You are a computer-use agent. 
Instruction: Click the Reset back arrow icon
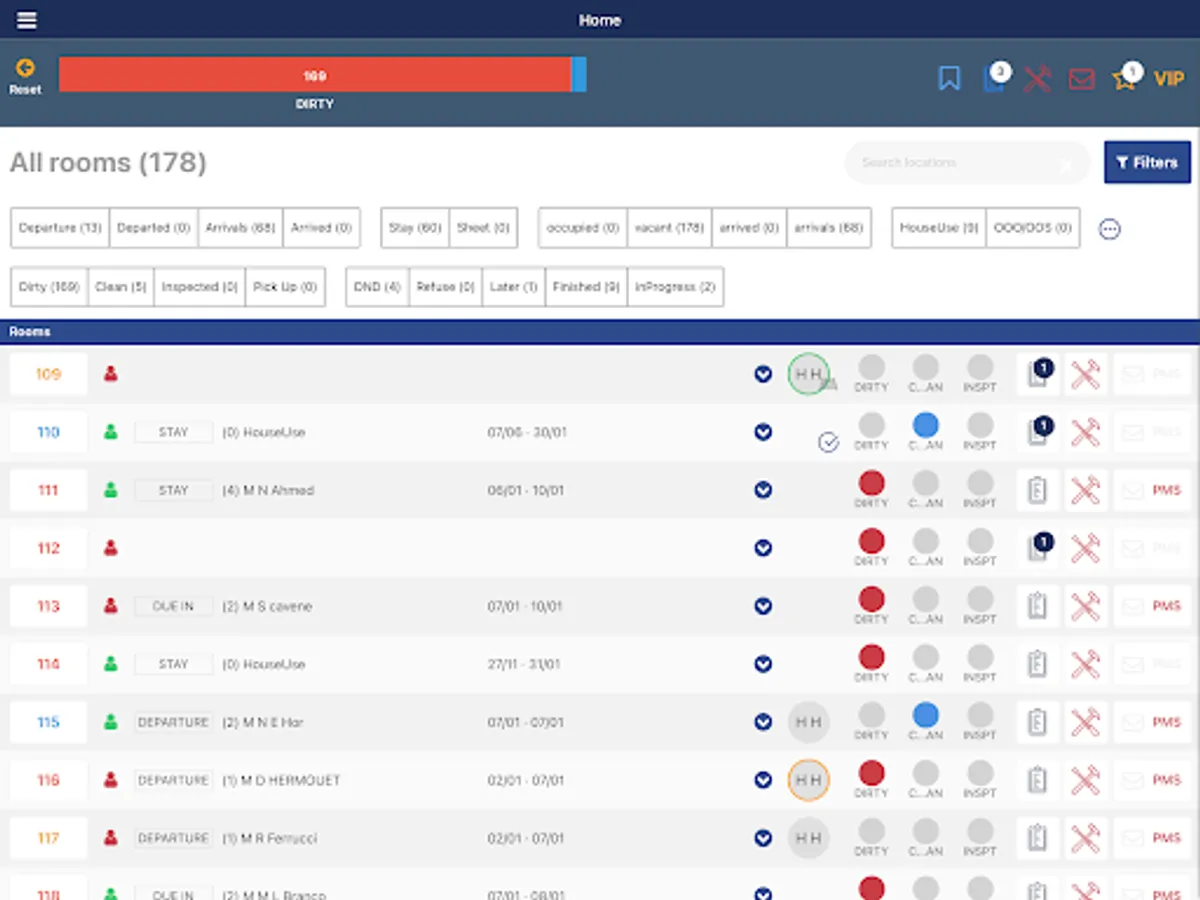click(25, 69)
